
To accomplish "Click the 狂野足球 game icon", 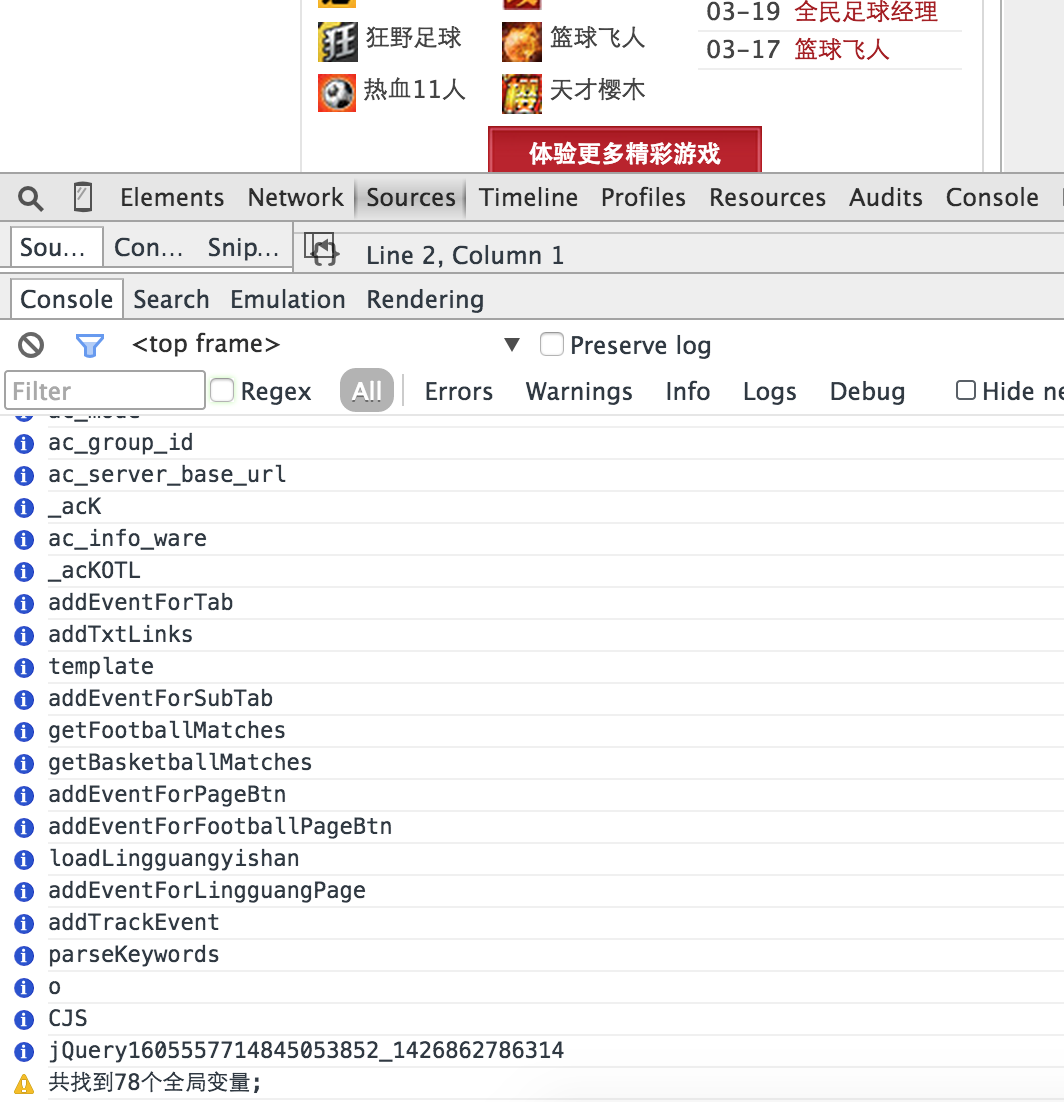I will pos(337,41).
